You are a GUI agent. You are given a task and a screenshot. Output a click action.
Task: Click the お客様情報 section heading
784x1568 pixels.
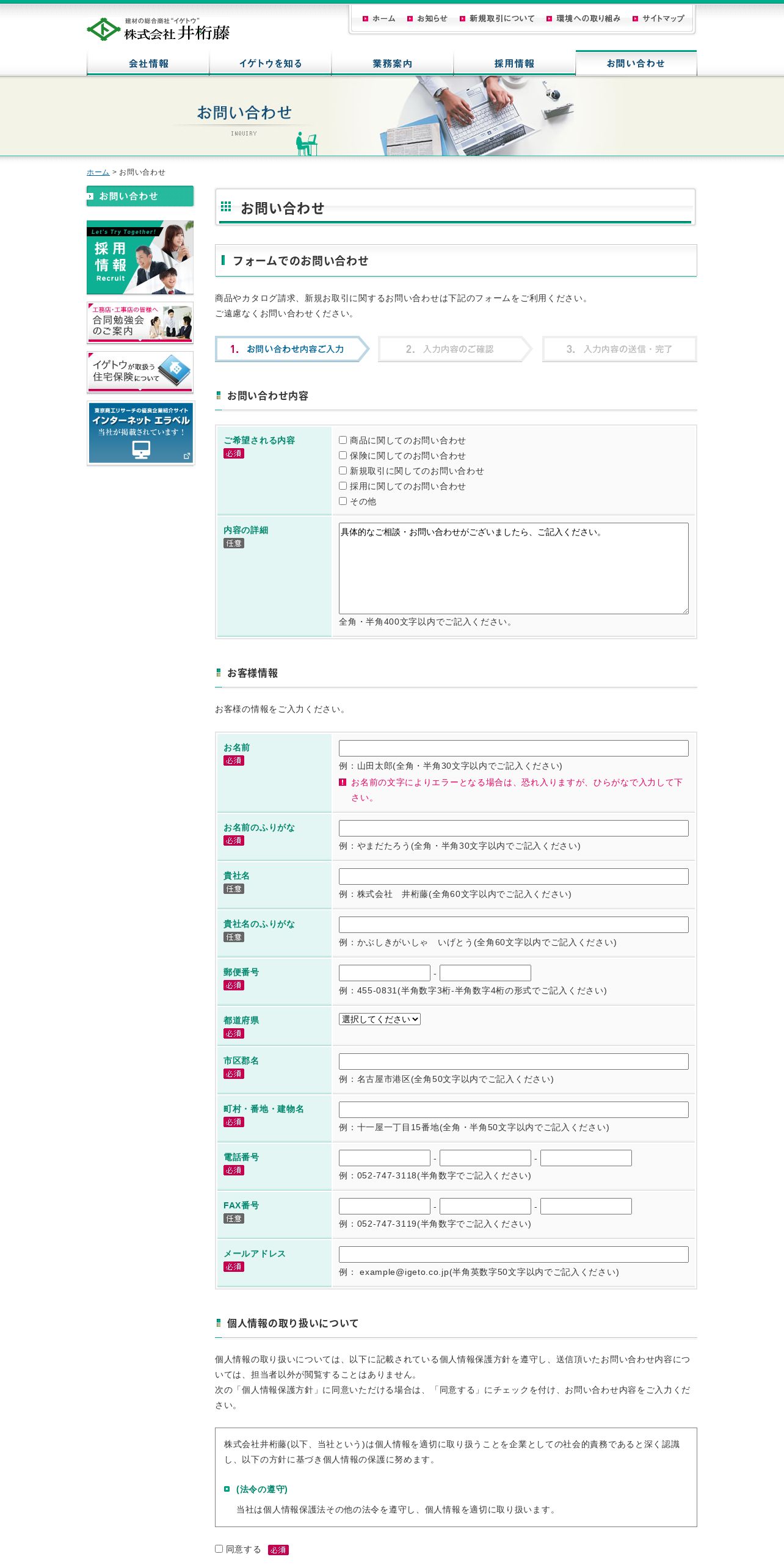(252, 673)
